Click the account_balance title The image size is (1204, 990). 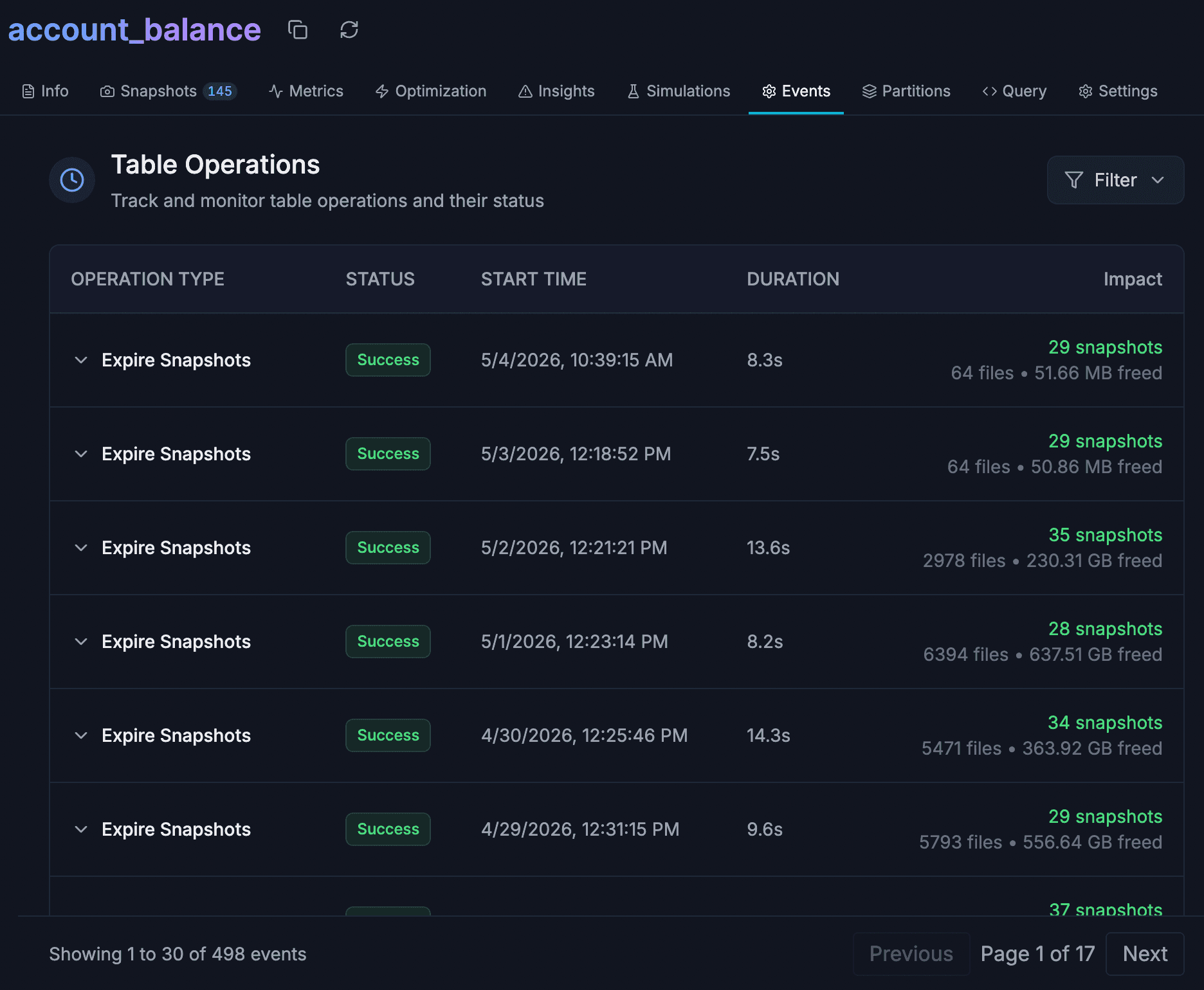point(134,30)
